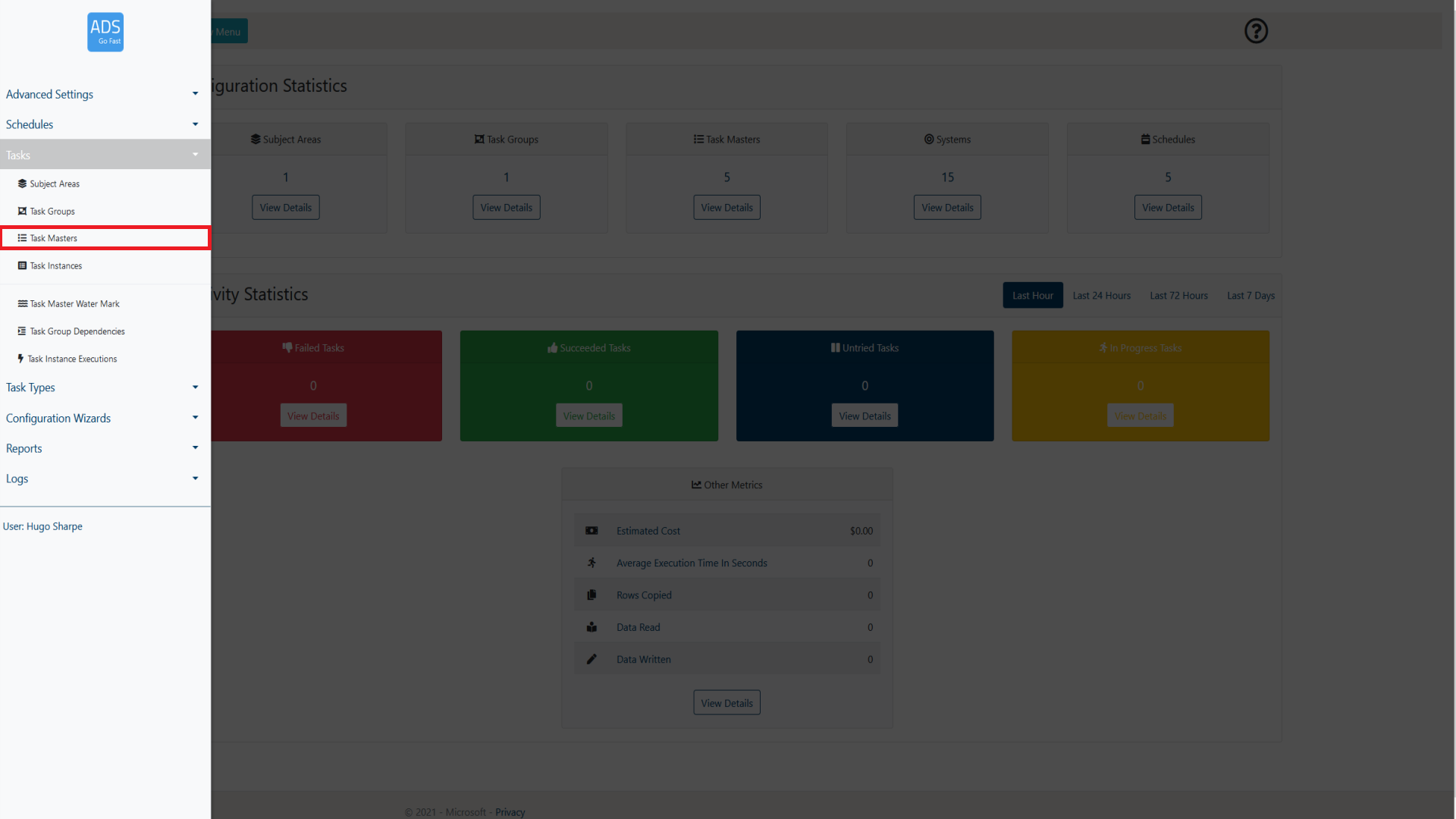Expand the Task Types section
1456x819 pixels.
pyautogui.click(x=102, y=388)
